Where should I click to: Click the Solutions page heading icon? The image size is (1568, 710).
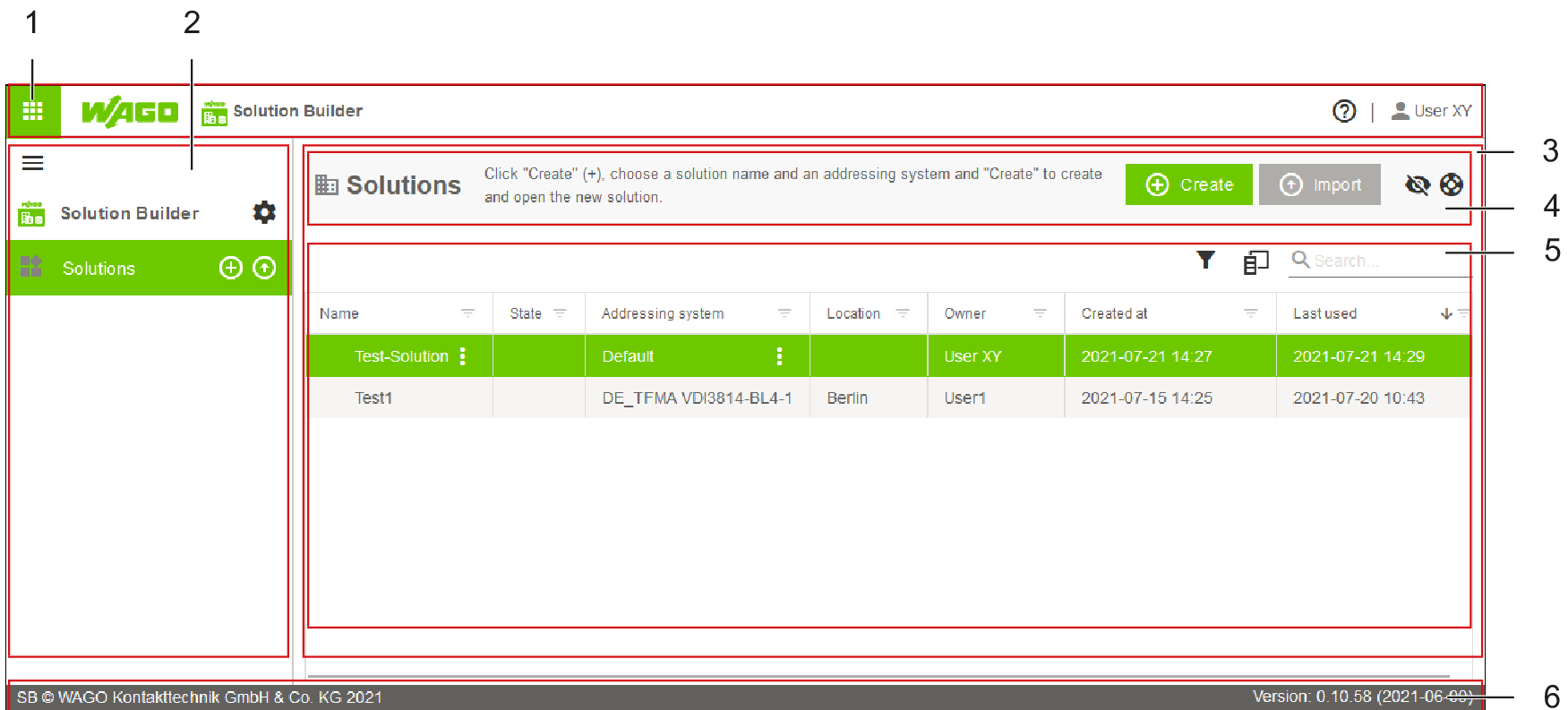(x=327, y=185)
